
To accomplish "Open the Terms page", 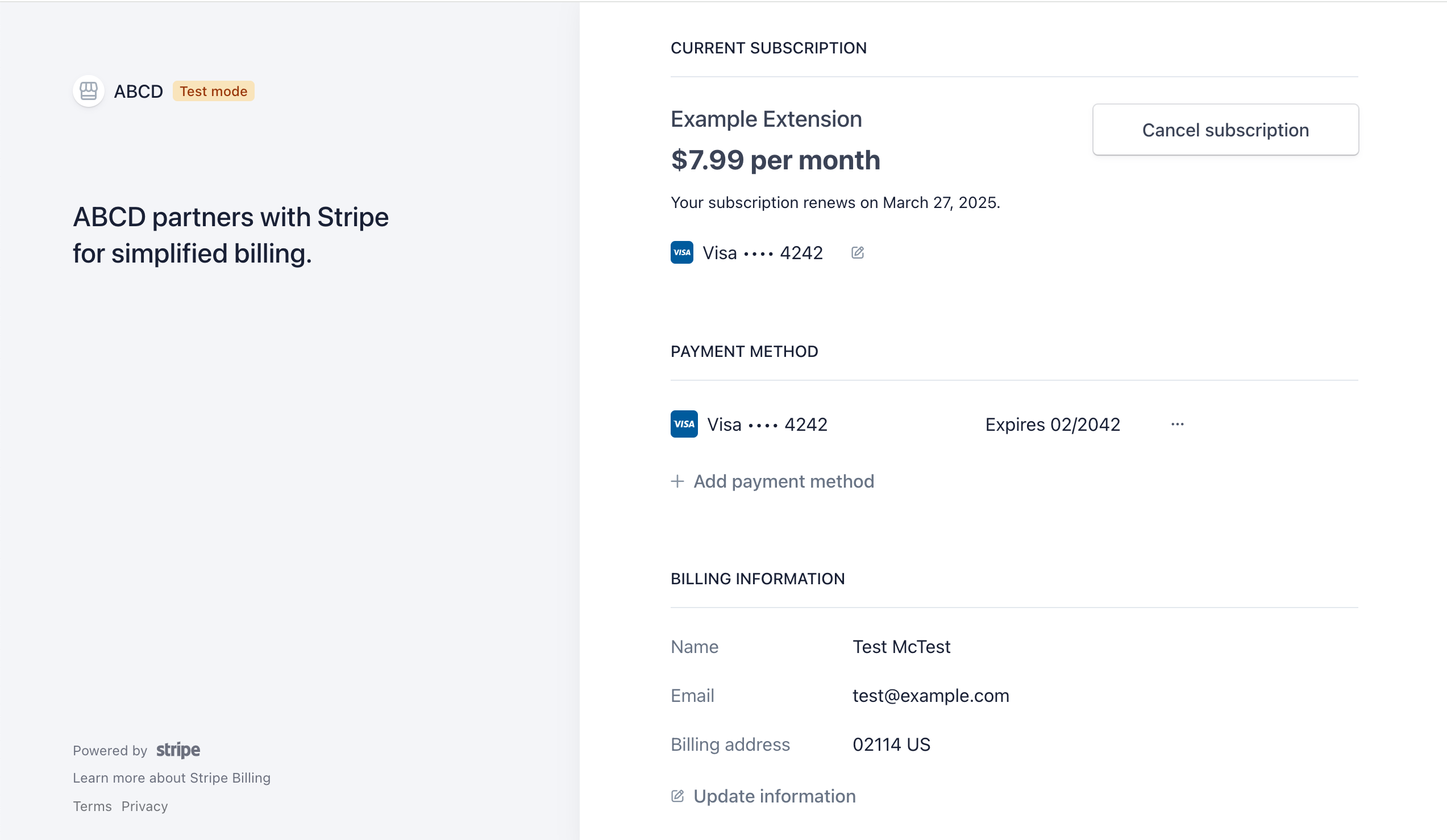I will click(x=92, y=806).
